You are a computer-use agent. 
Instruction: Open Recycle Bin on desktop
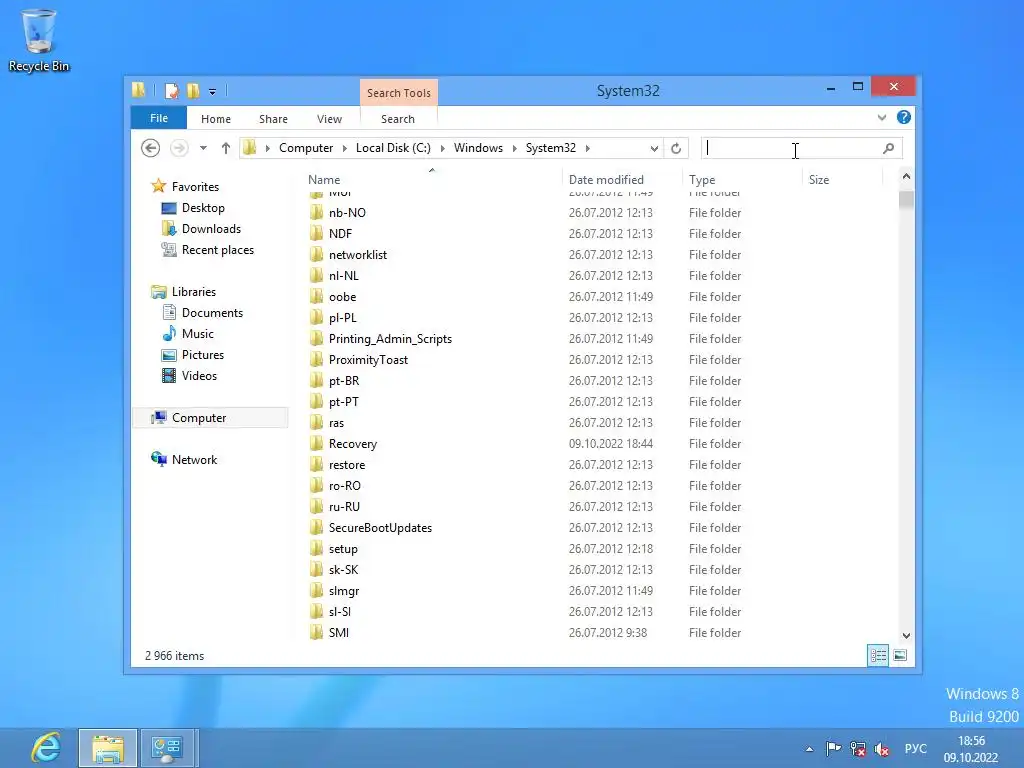click(39, 40)
